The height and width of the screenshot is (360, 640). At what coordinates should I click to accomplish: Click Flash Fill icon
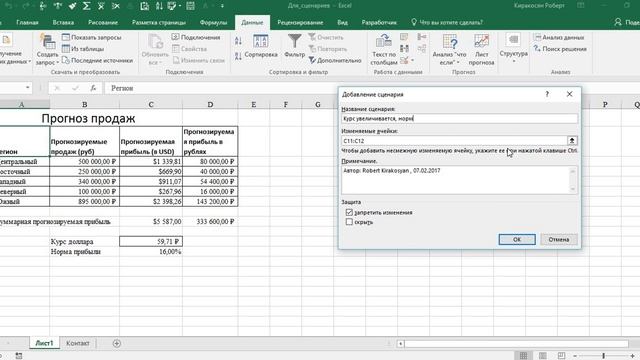click(x=404, y=37)
